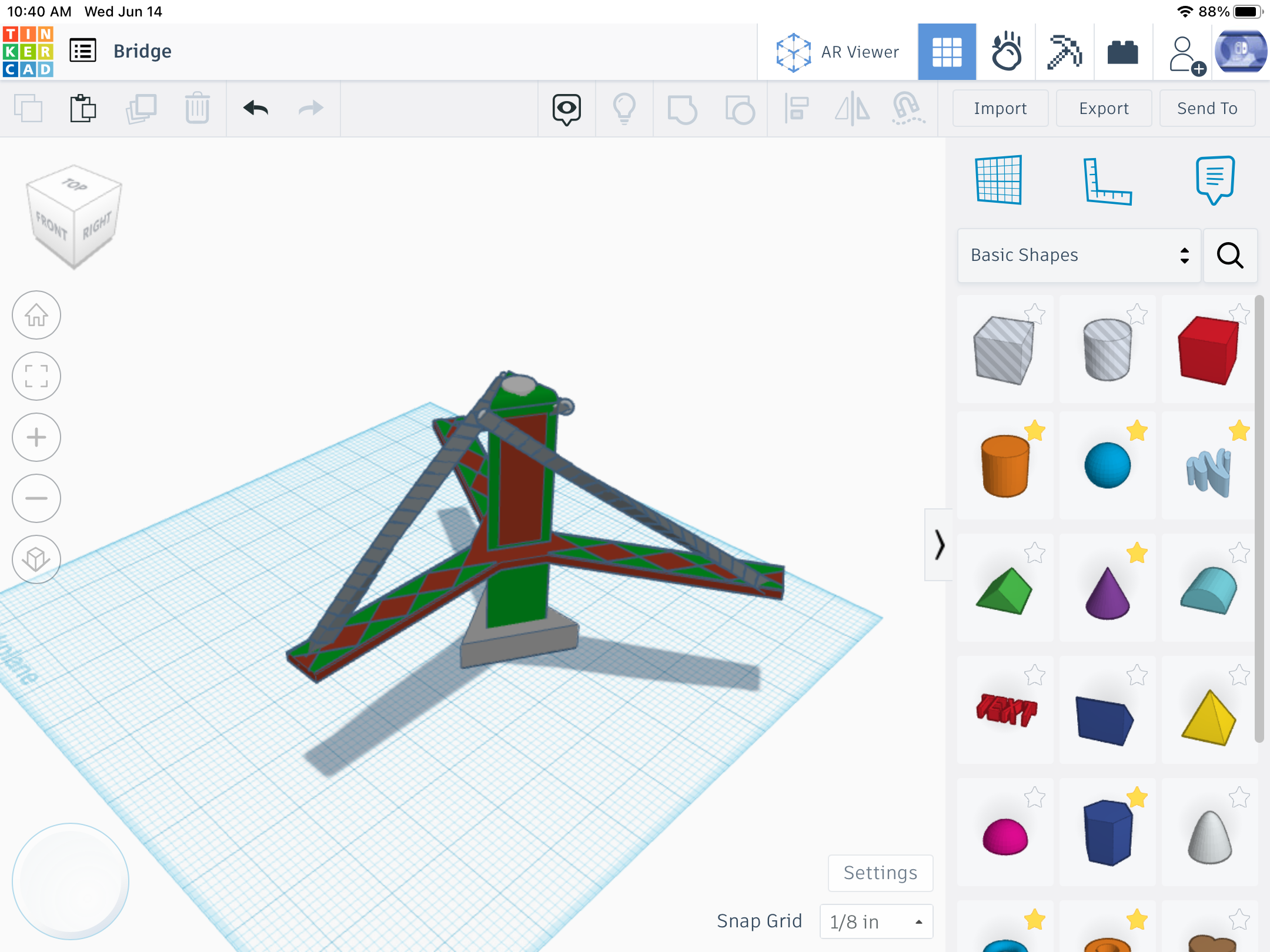Viewport: 1270px width, 952px height.
Task: Click the Home view icon
Action: 36,316
